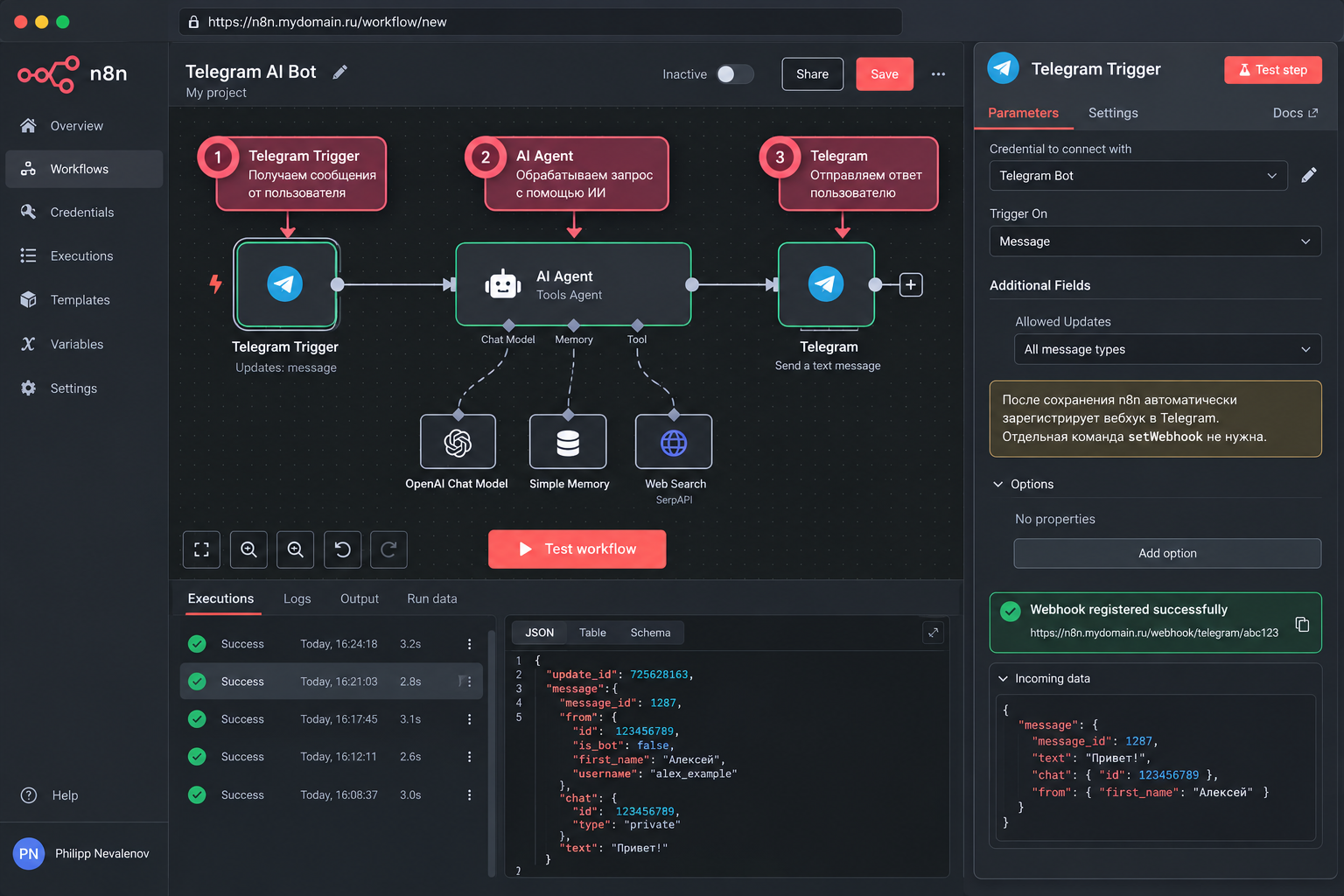Click the Test step button
This screenshot has width=1344, height=896.
pos(1272,70)
